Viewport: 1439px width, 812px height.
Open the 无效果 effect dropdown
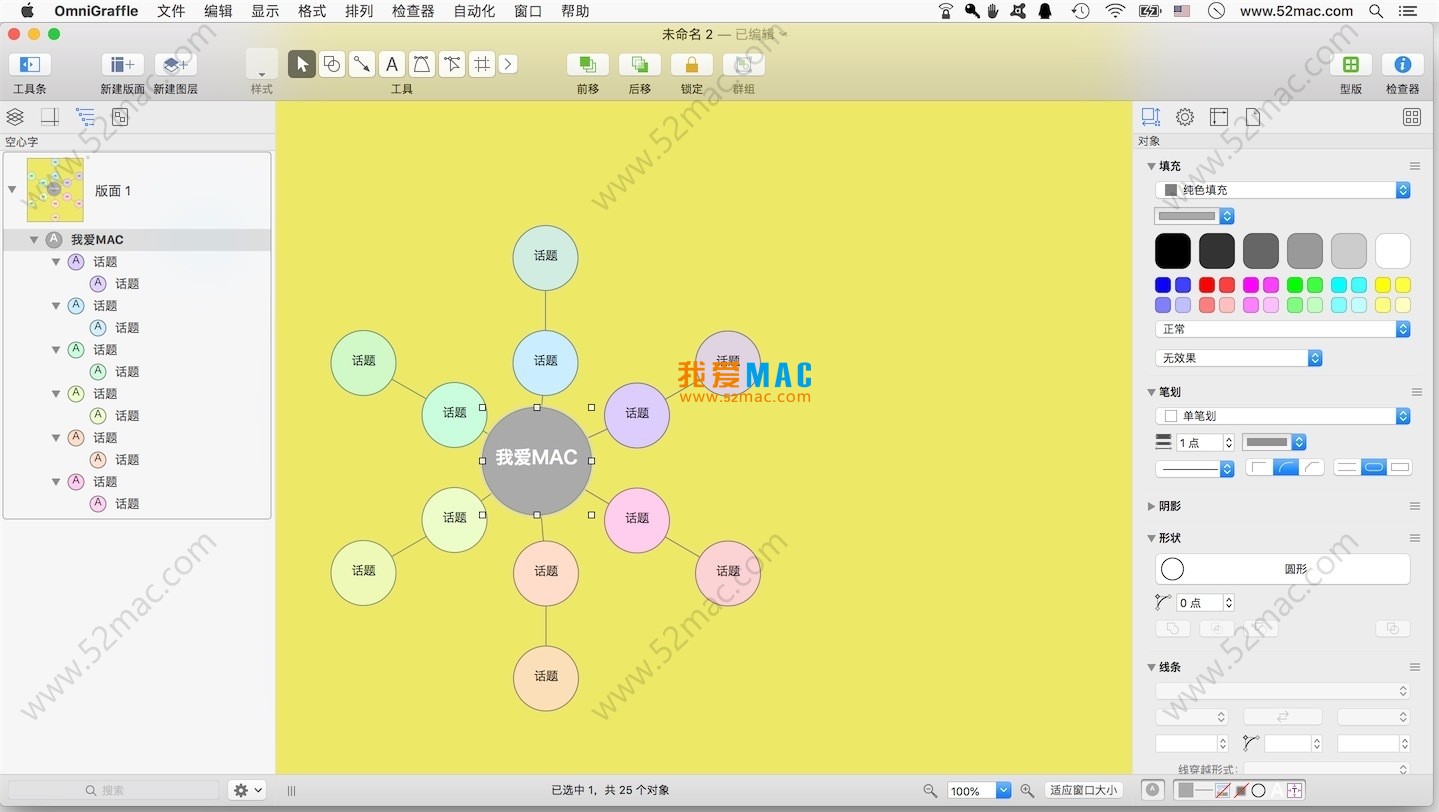click(1239, 358)
